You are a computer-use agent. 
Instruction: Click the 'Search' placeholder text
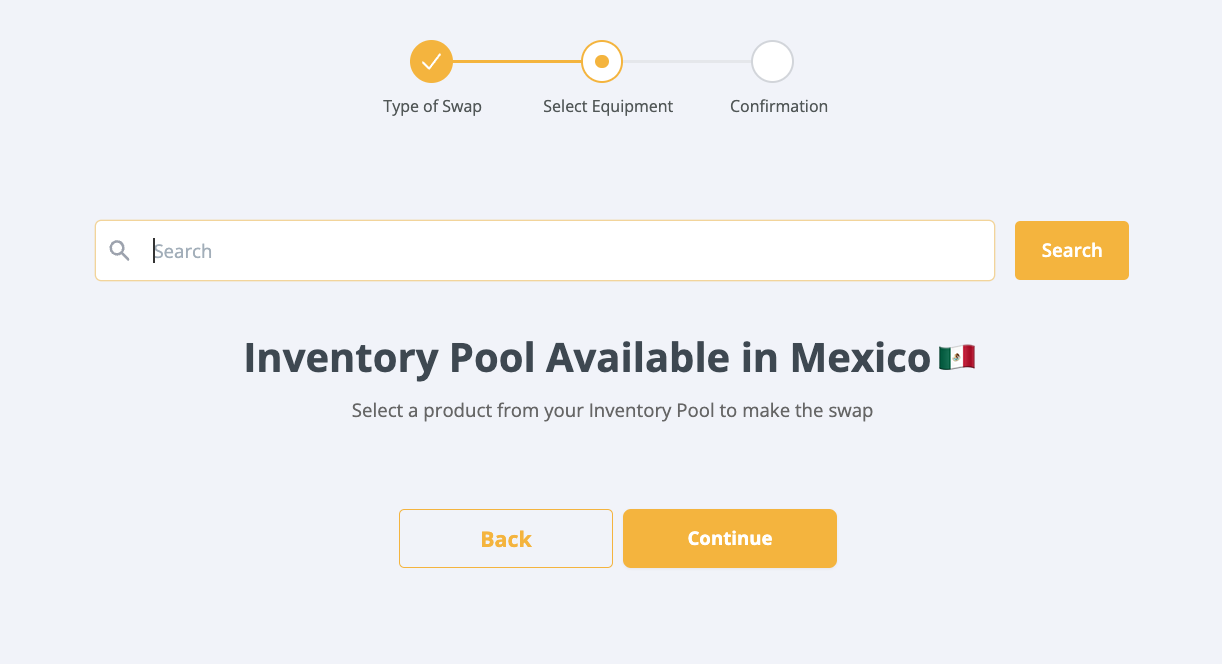click(x=183, y=251)
